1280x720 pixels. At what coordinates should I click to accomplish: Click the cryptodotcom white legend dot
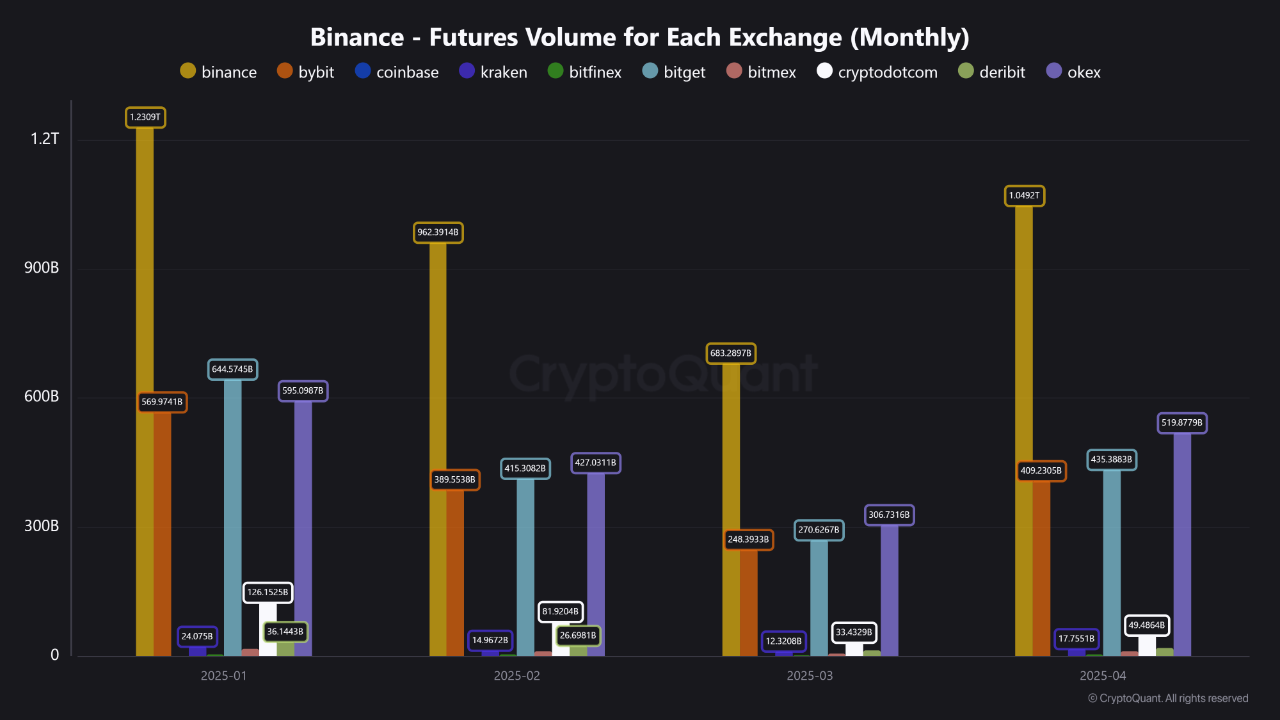click(825, 71)
